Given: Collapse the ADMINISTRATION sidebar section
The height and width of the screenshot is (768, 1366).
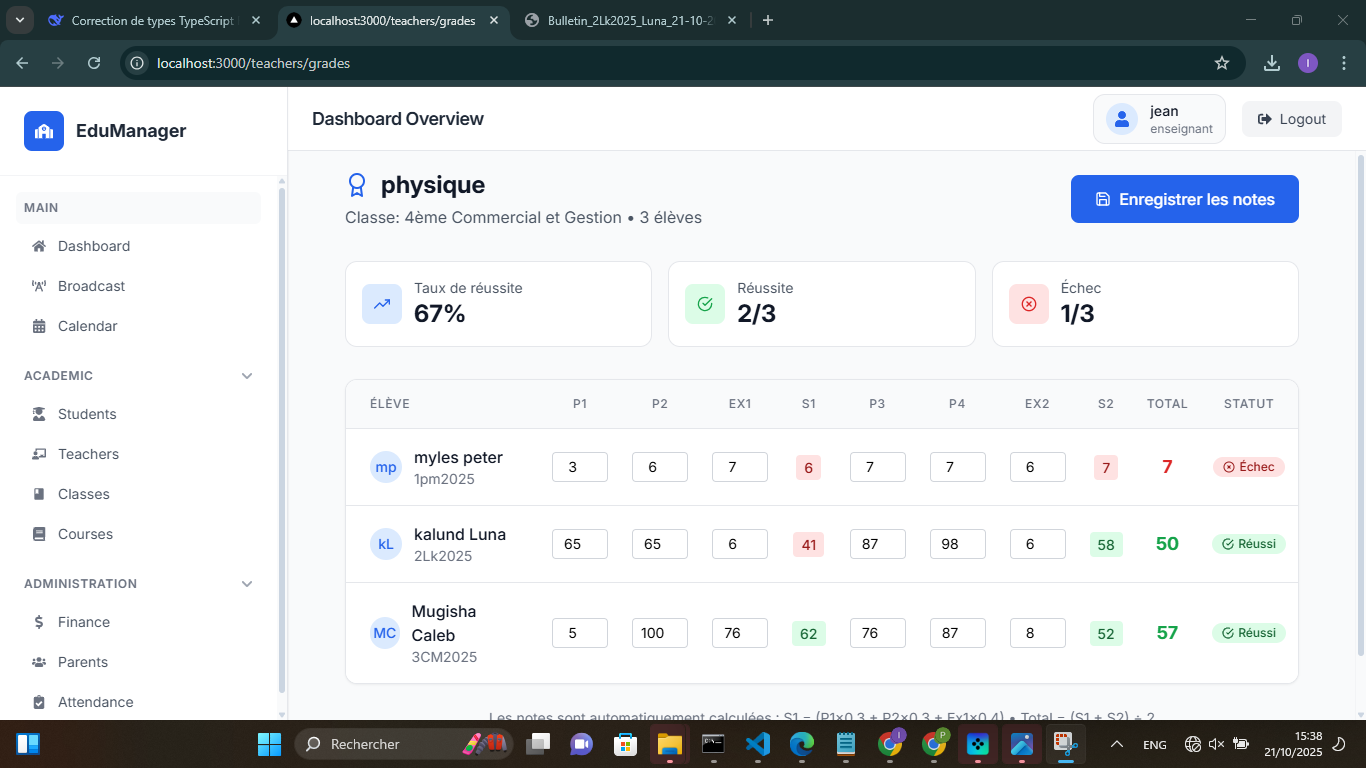Looking at the screenshot, I should pos(247,584).
